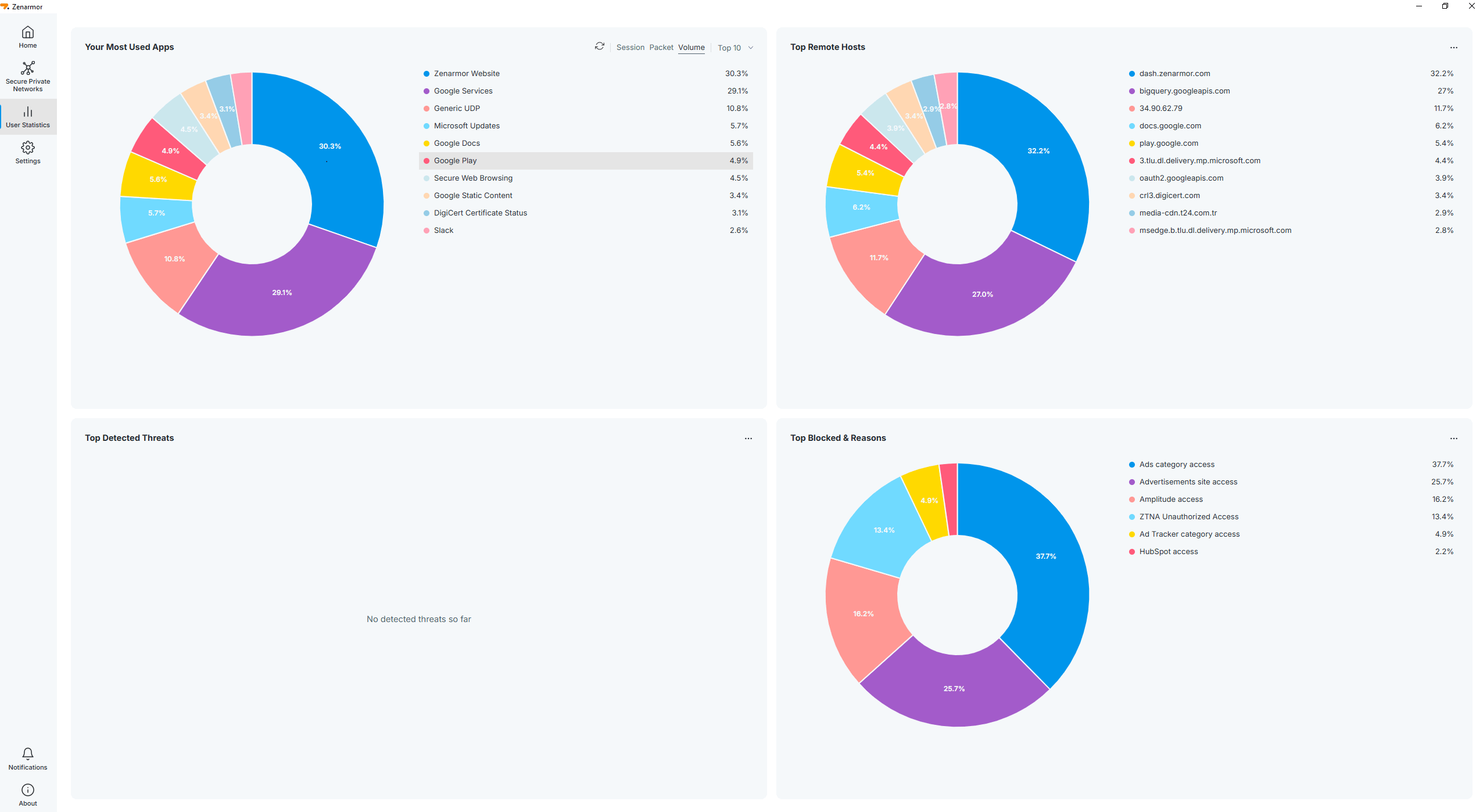
Task: Toggle Google Services legend entry
Action: (586, 91)
